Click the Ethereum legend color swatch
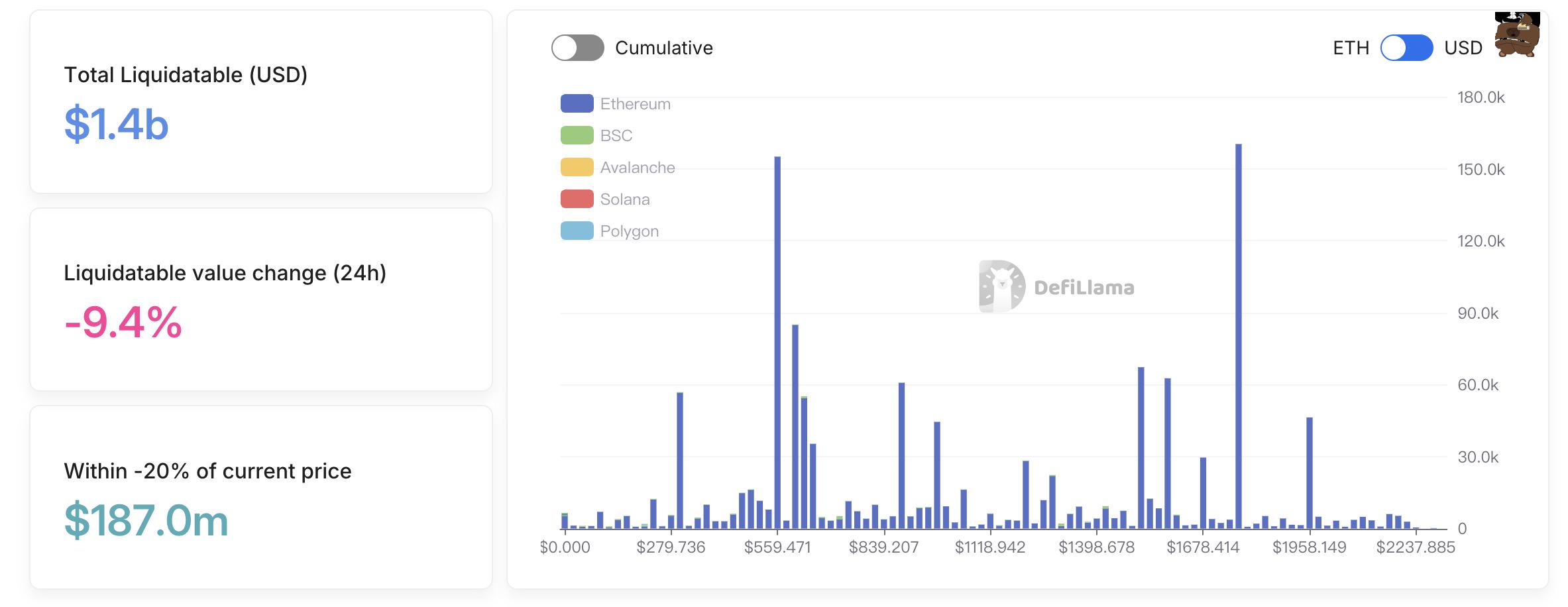The height and width of the screenshot is (607, 1568). (x=577, y=103)
